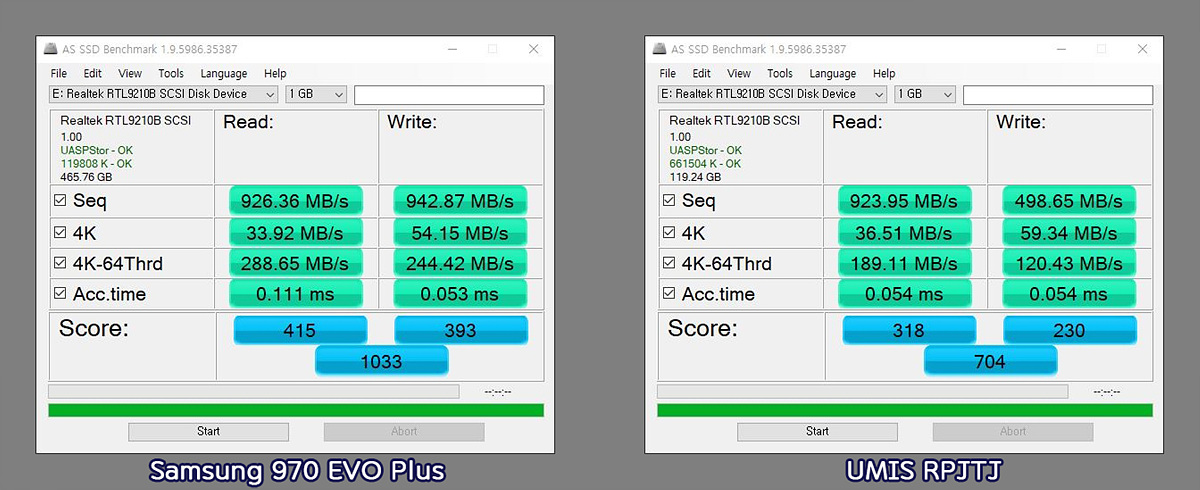Open the Edit menu in the UMIS window
Image resolution: width=1200 pixels, height=490 pixels.
(702, 73)
